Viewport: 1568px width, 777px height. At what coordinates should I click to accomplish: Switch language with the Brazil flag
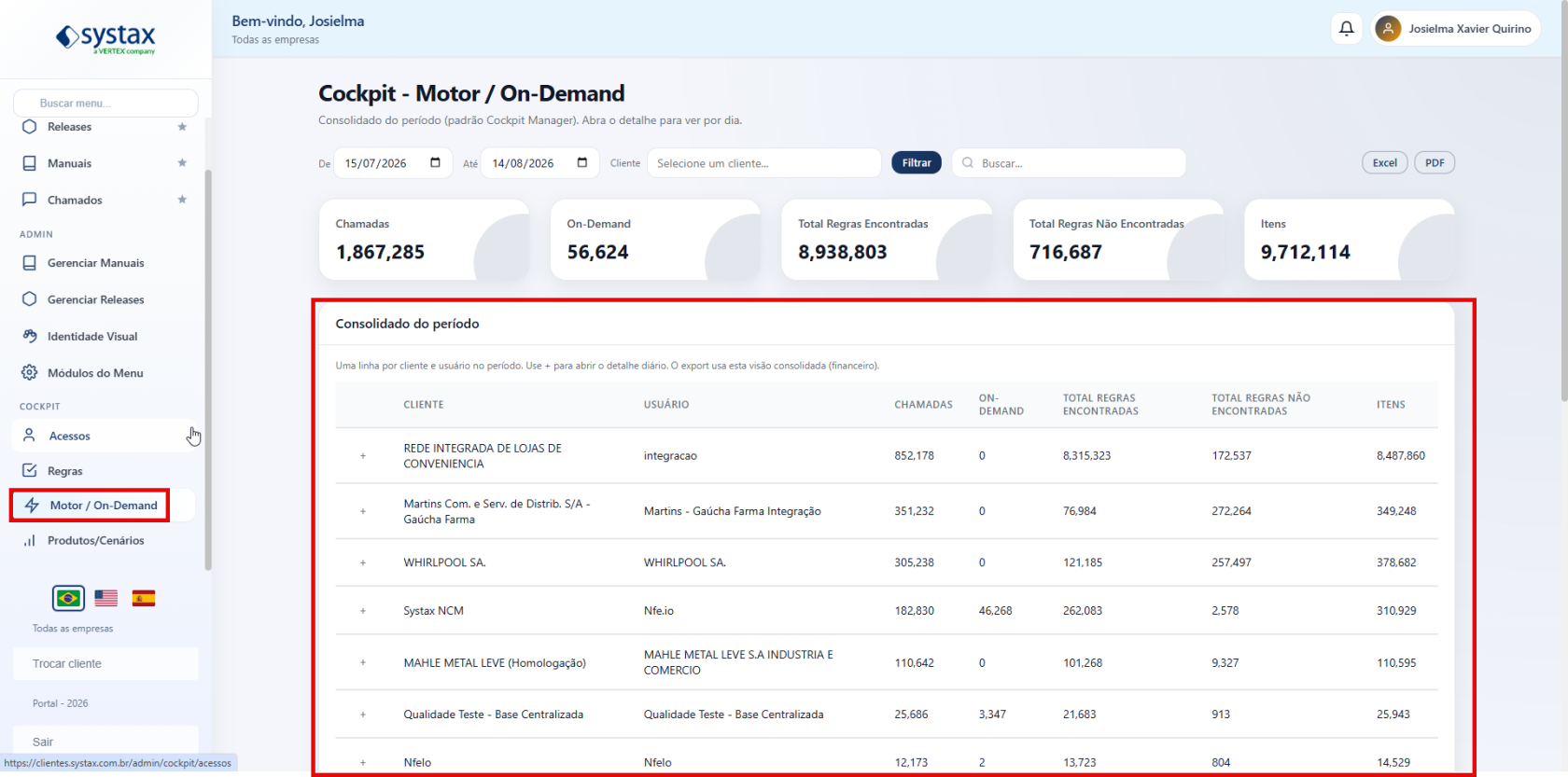click(68, 598)
